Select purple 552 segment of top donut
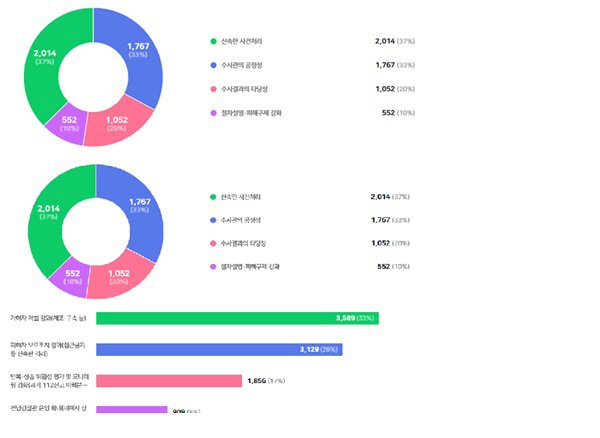Image resolution: width=600 pixels, height=438 pixels. (x=68, y=126)
